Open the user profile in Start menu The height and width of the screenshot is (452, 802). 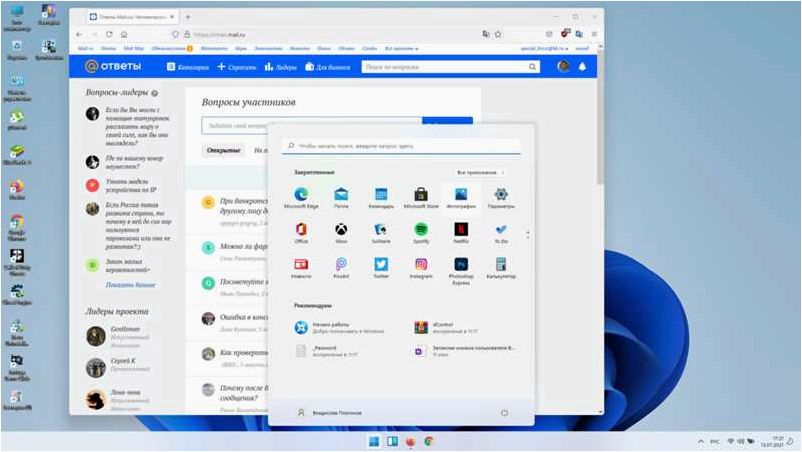(329, 413)
